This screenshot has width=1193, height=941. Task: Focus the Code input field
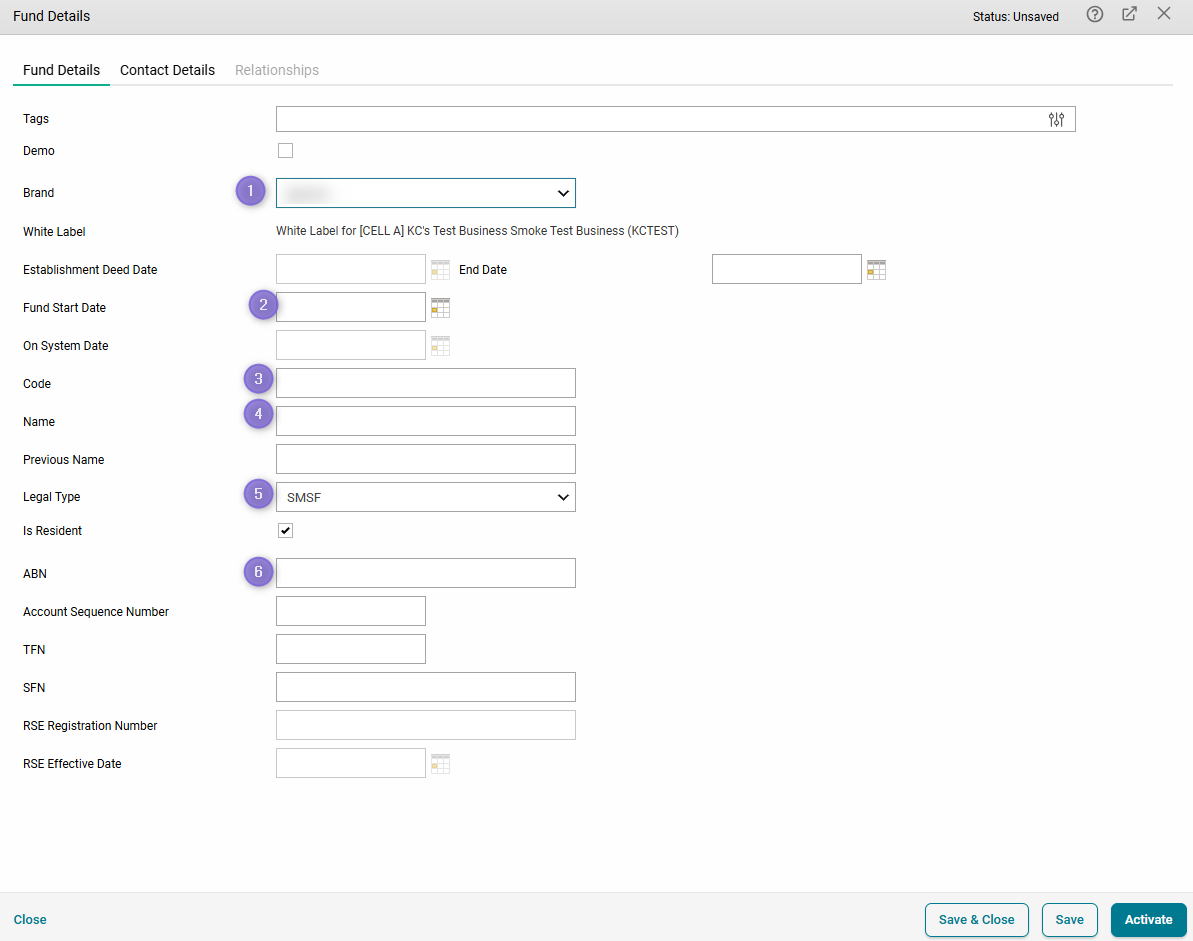[425, 383]
